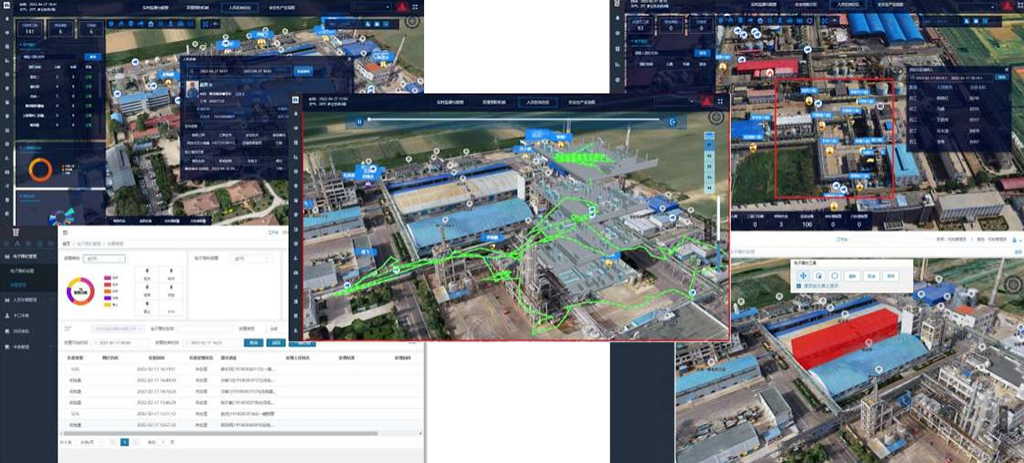
Task: Click the user profile icon in the fence drawing window's header
Action: coord(1016,240)
